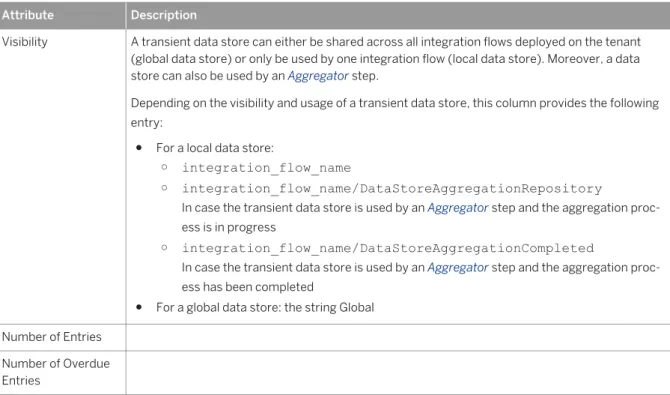Select the line starting 'Depending on the visibility and usage'

(x=395, y=103)
